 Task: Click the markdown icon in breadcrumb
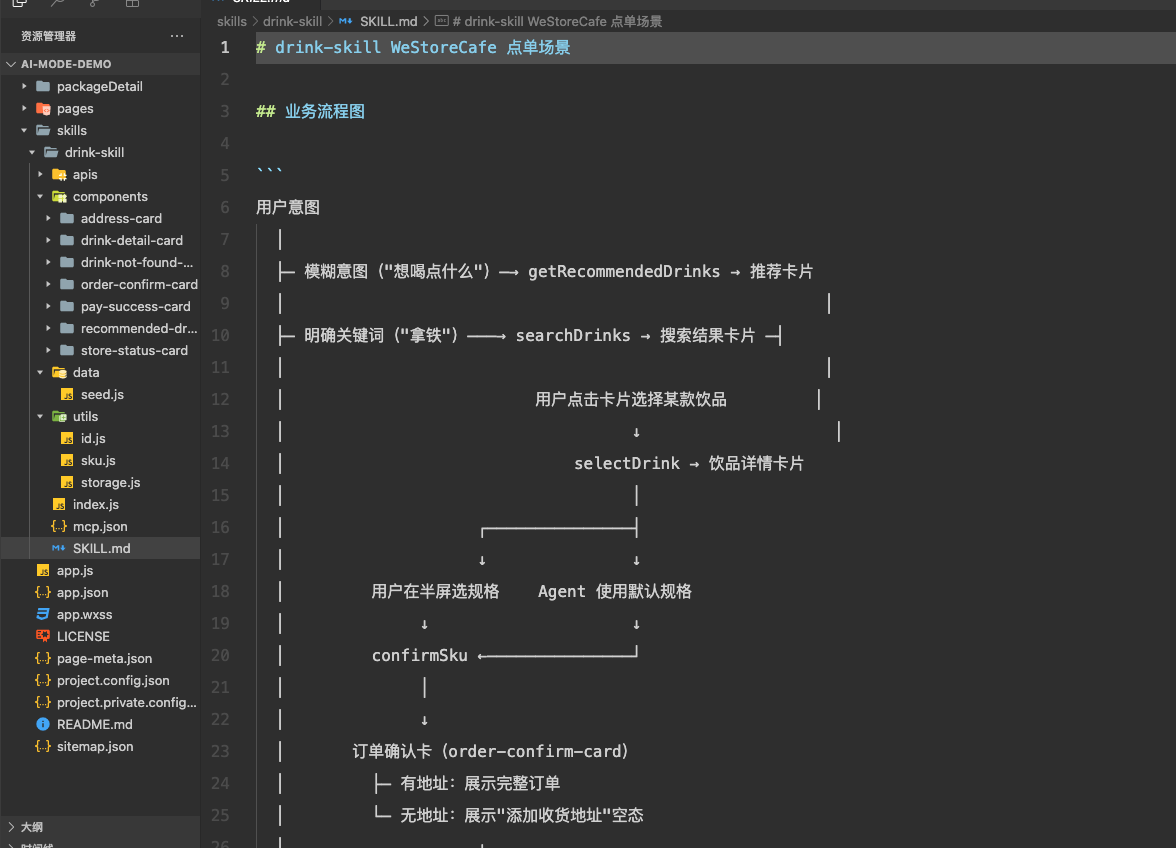[x=346, y=21]
